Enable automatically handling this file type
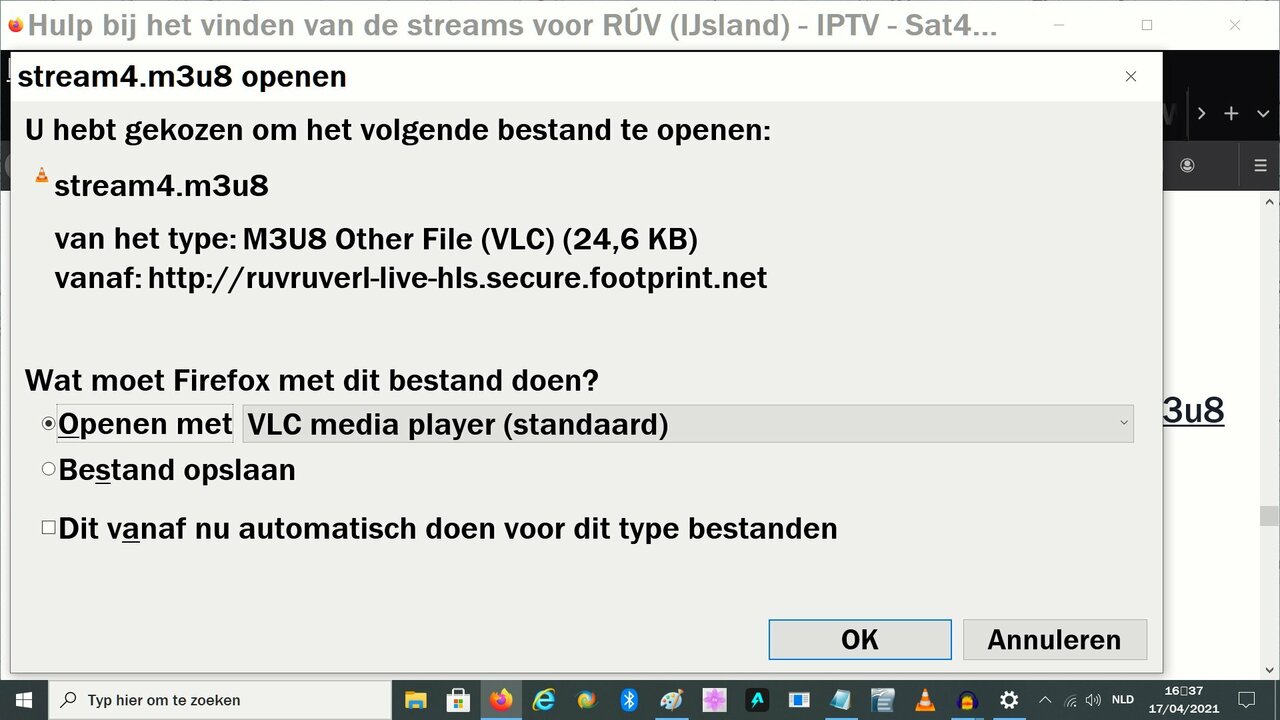This screenshot has width=1280, height=720. point(48,527)
